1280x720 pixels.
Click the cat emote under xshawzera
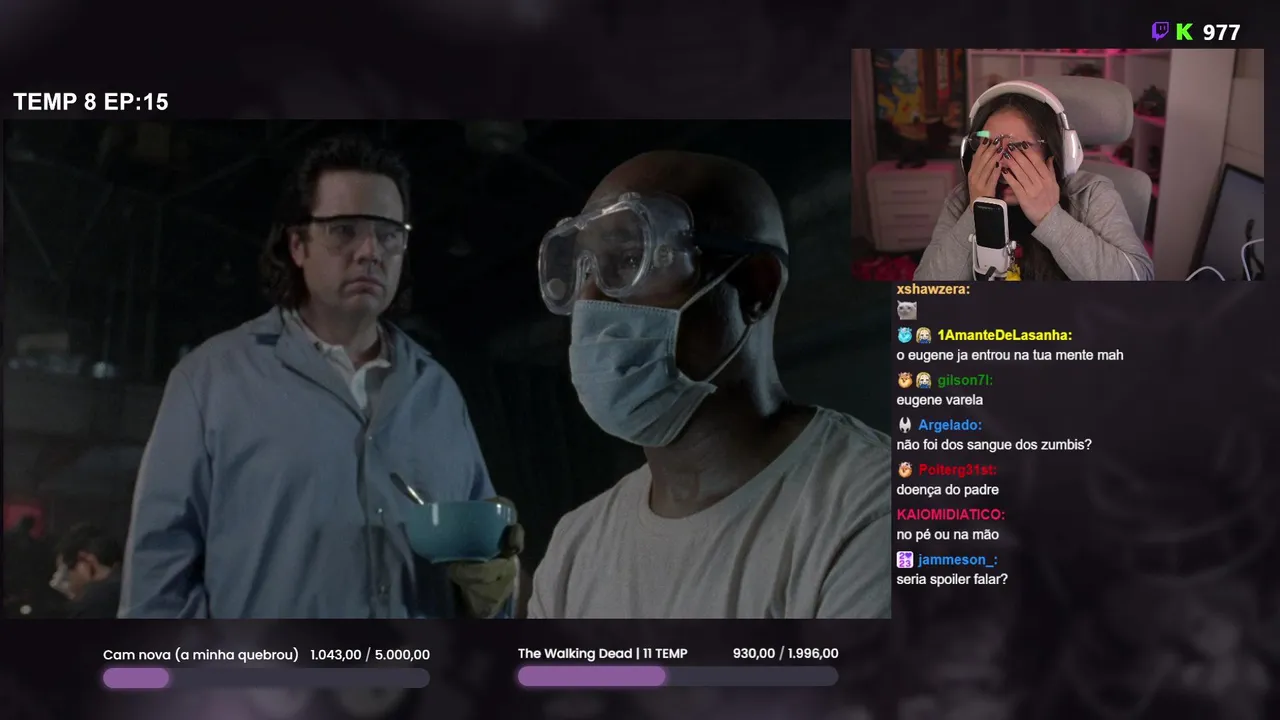[906, 310]
